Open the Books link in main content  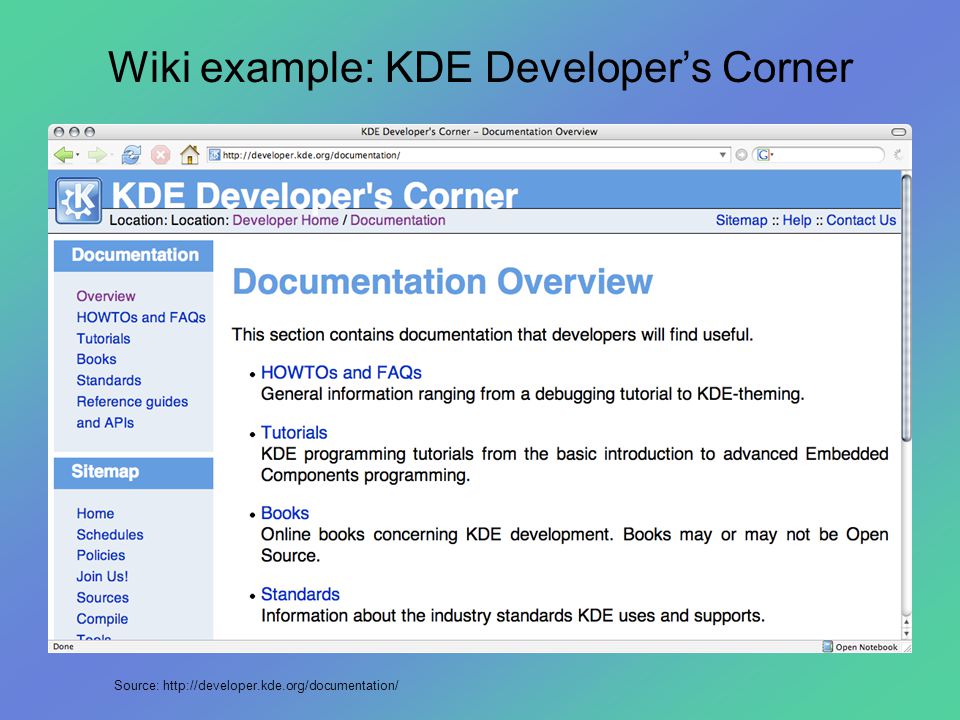(x=285, y=513)
